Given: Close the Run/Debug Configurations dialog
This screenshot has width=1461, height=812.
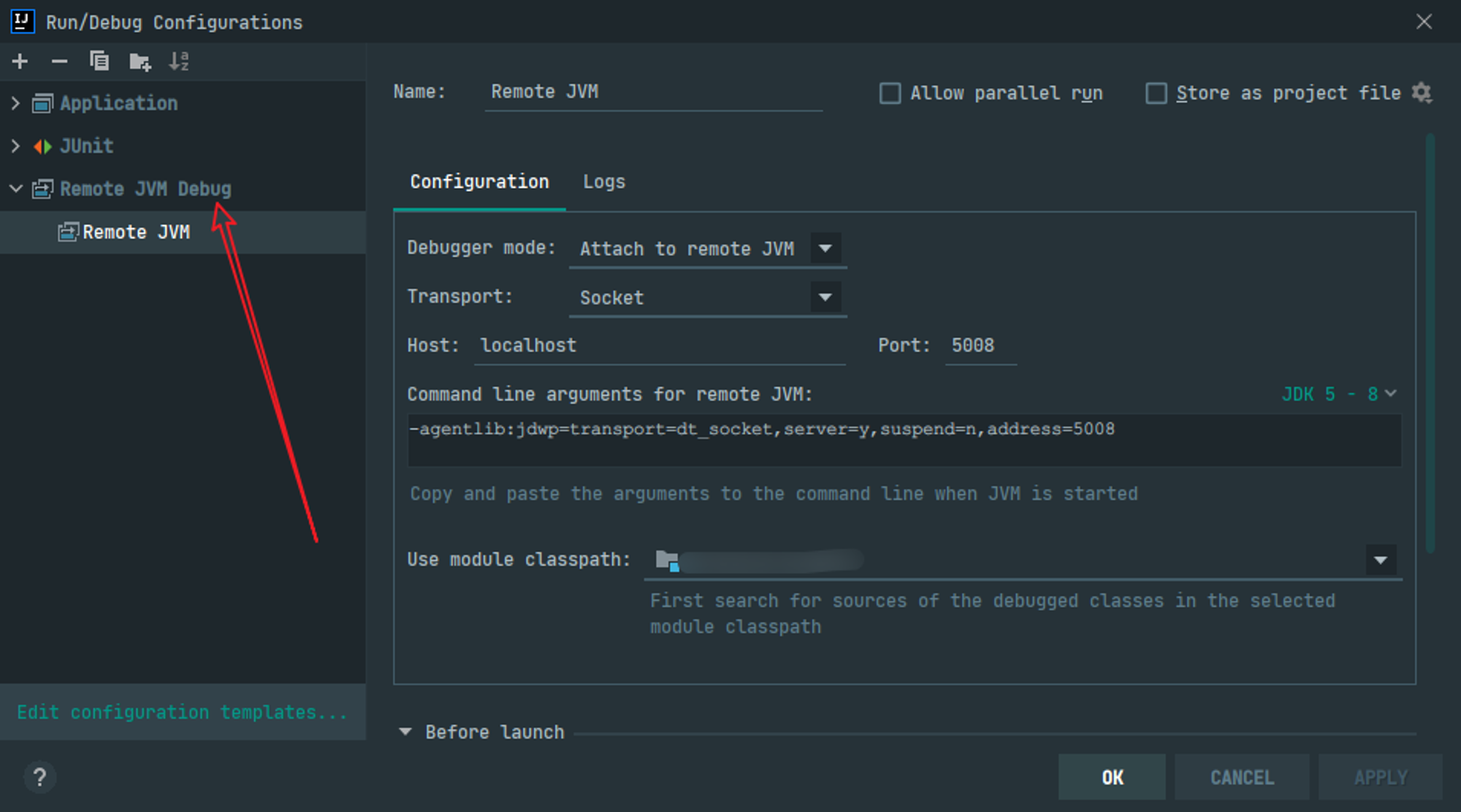Looking at the screenshot, I should 1424,22.
